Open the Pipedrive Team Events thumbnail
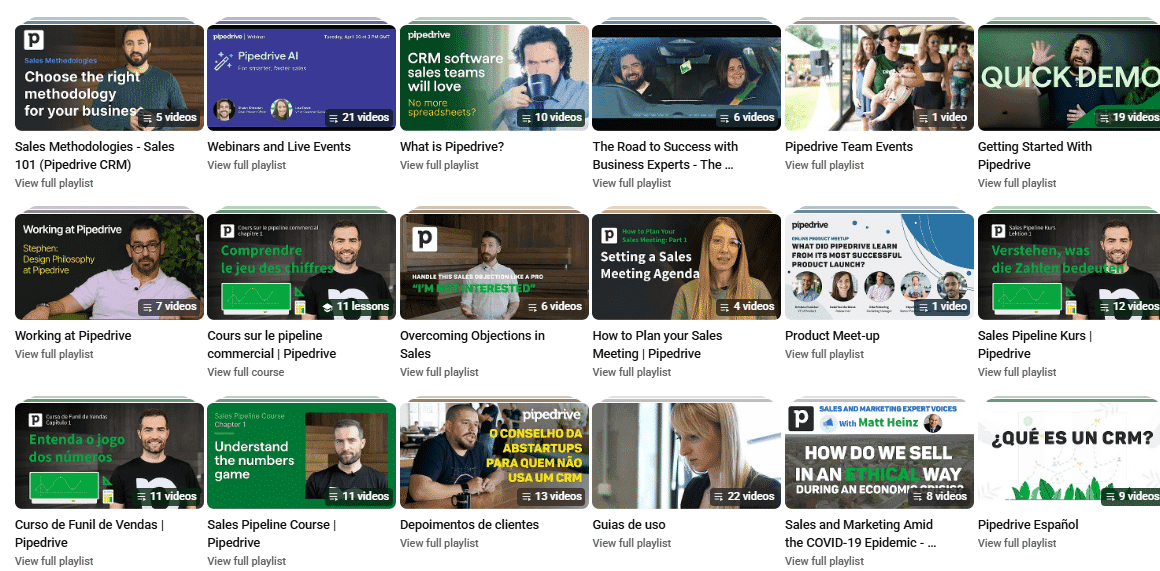 click(880, 78)
